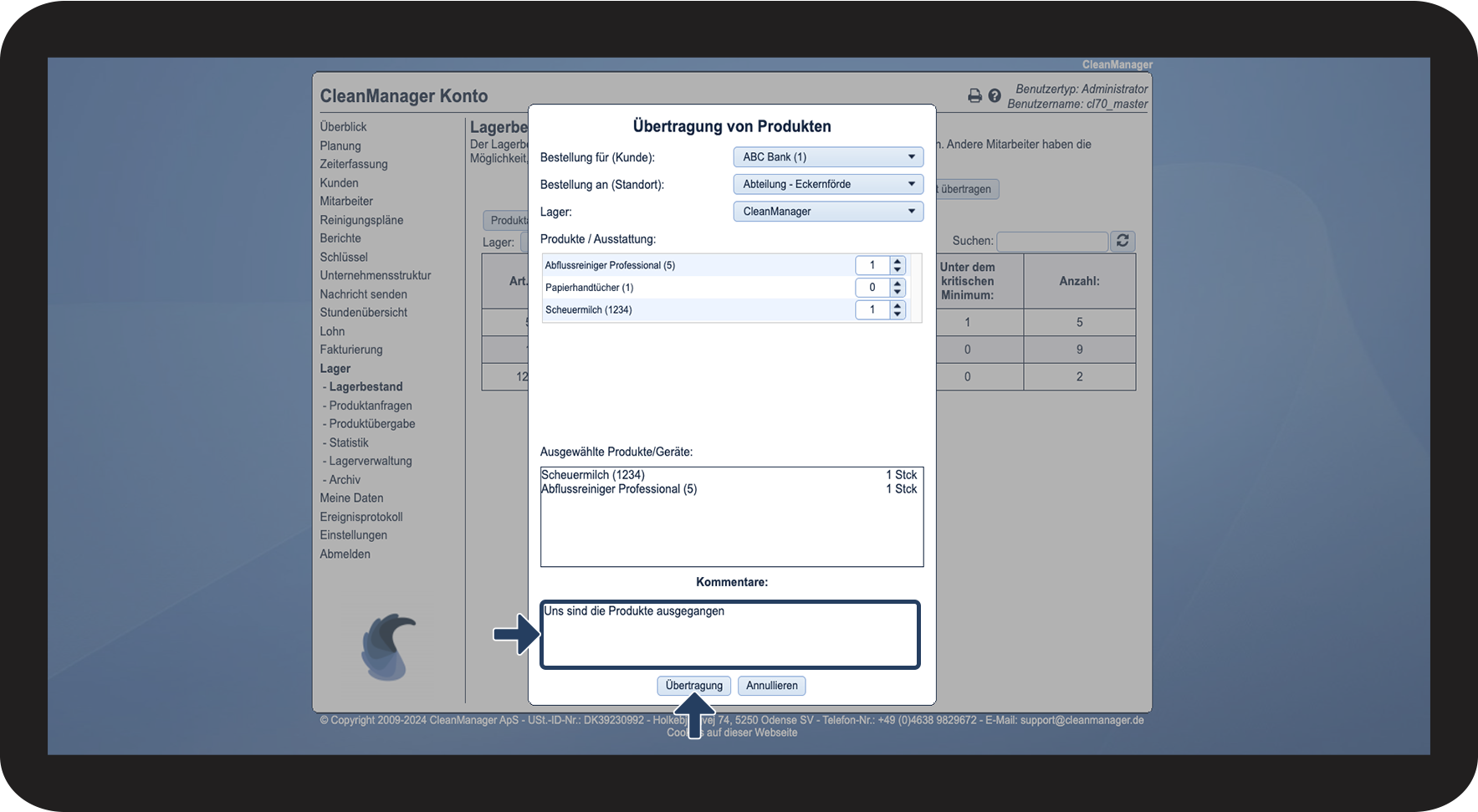This screenshot has height=812, width=1478.
Task: Decrease Abflussreiniger Professional quantity with down arrow
Action: tap(898, 269)
